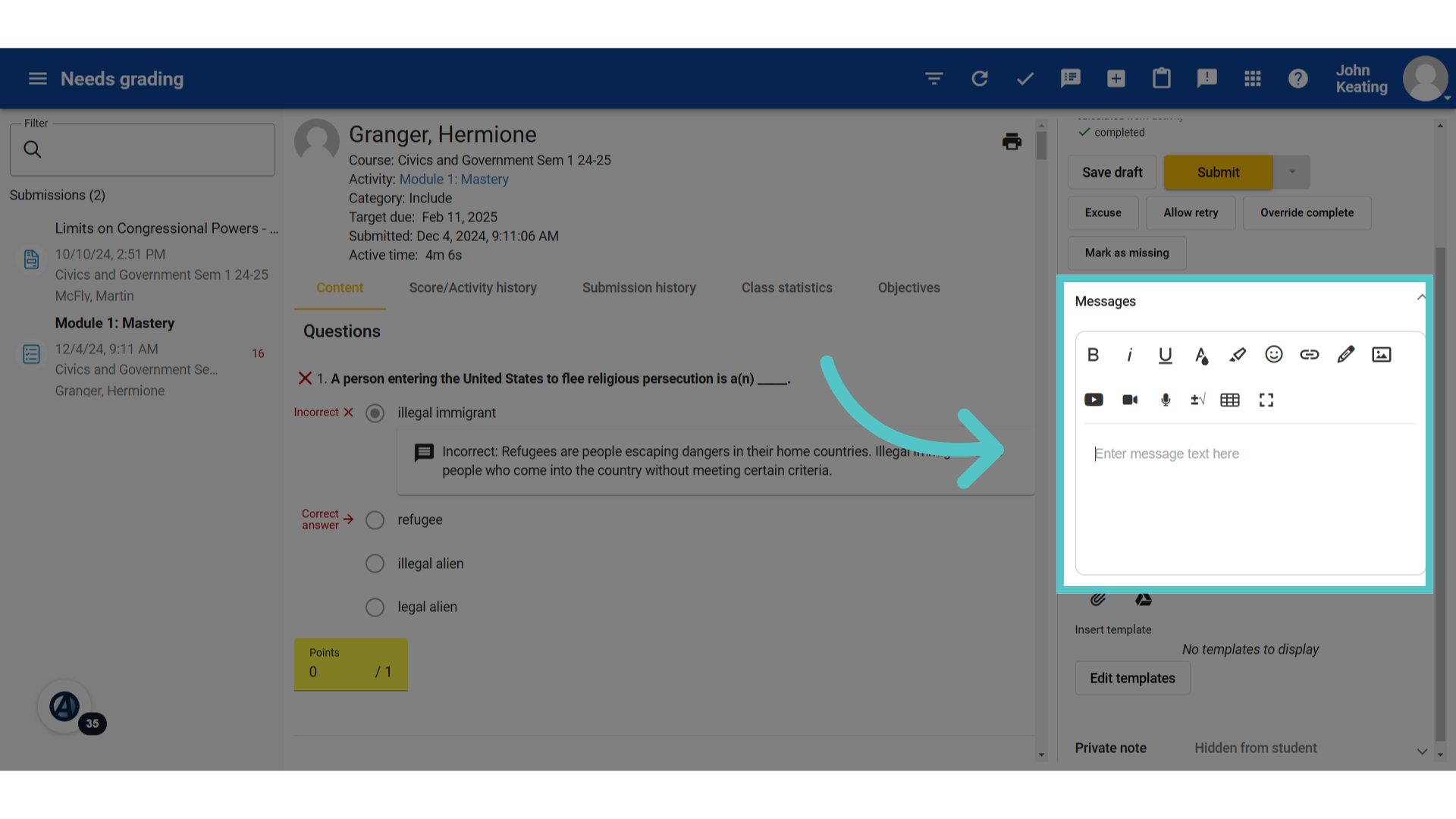Screen dimensions: 1456x819
Task: Switch to the Content tab
Action: 340,288
